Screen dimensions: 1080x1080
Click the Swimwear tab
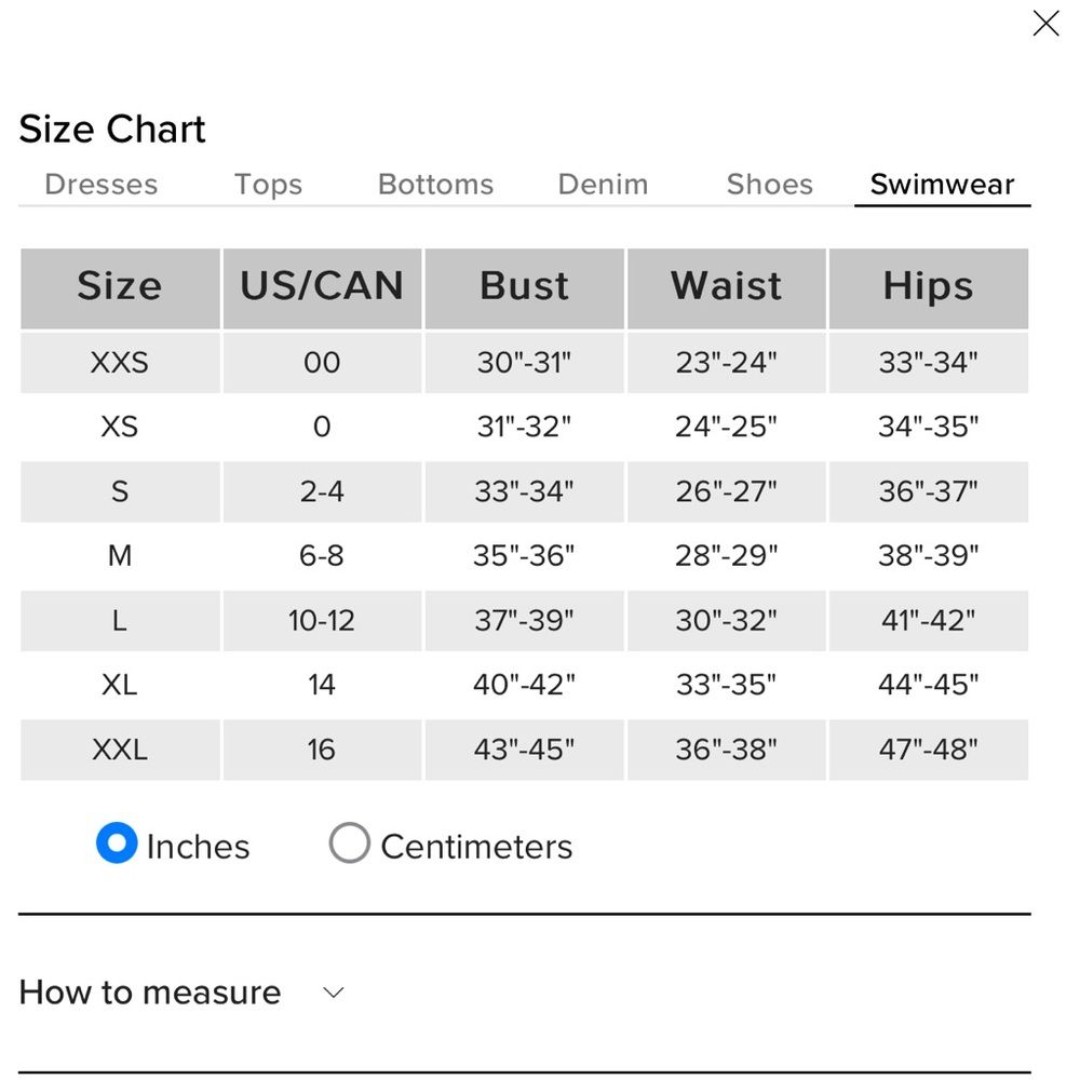[x=942, y=185]
